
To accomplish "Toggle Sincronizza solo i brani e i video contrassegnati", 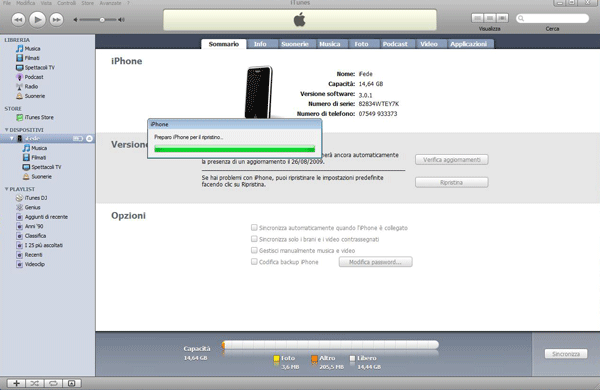I will pyautogui.click(x=254, y=239).
